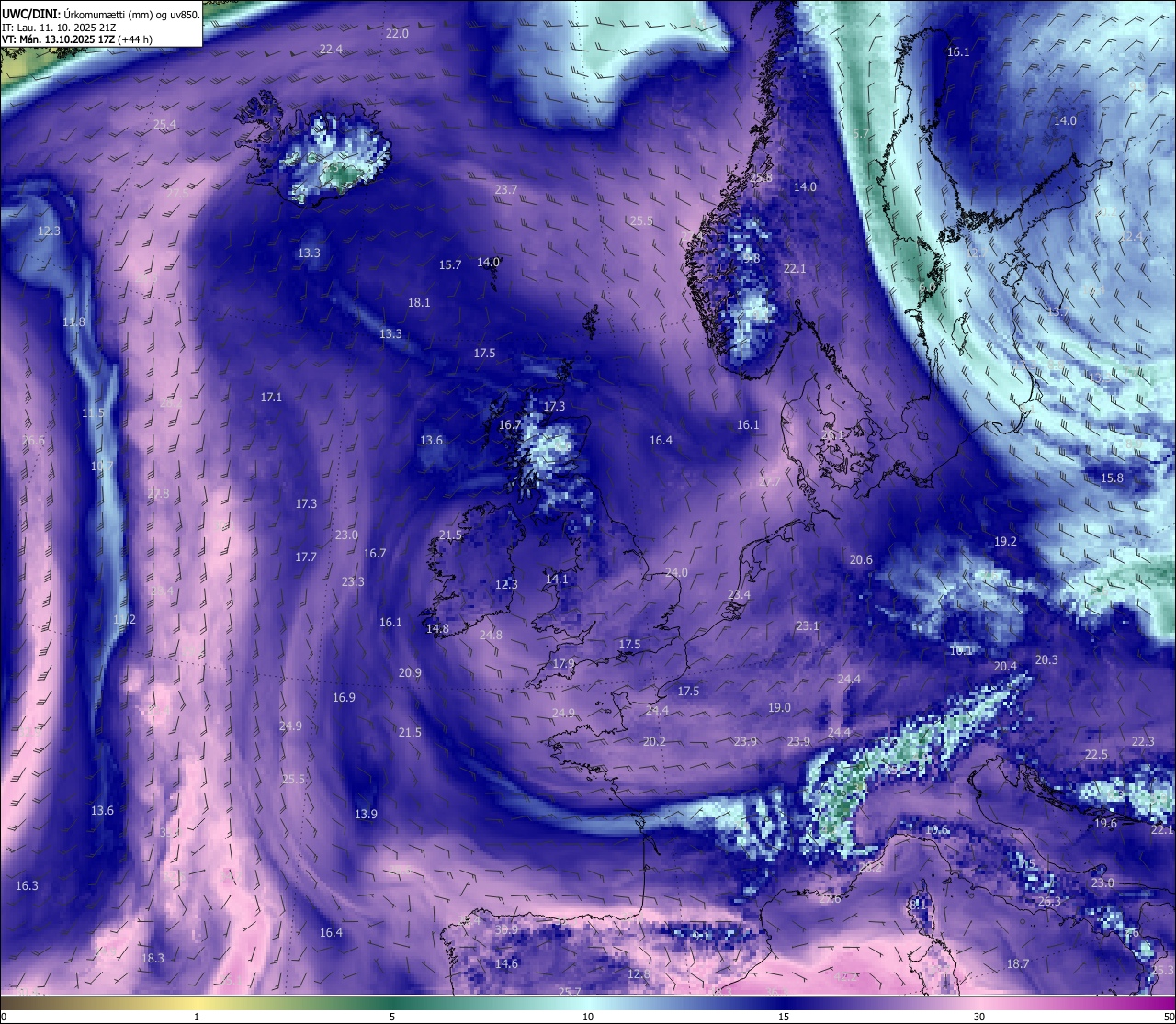Click the 15.7 value label

[450, 264]
